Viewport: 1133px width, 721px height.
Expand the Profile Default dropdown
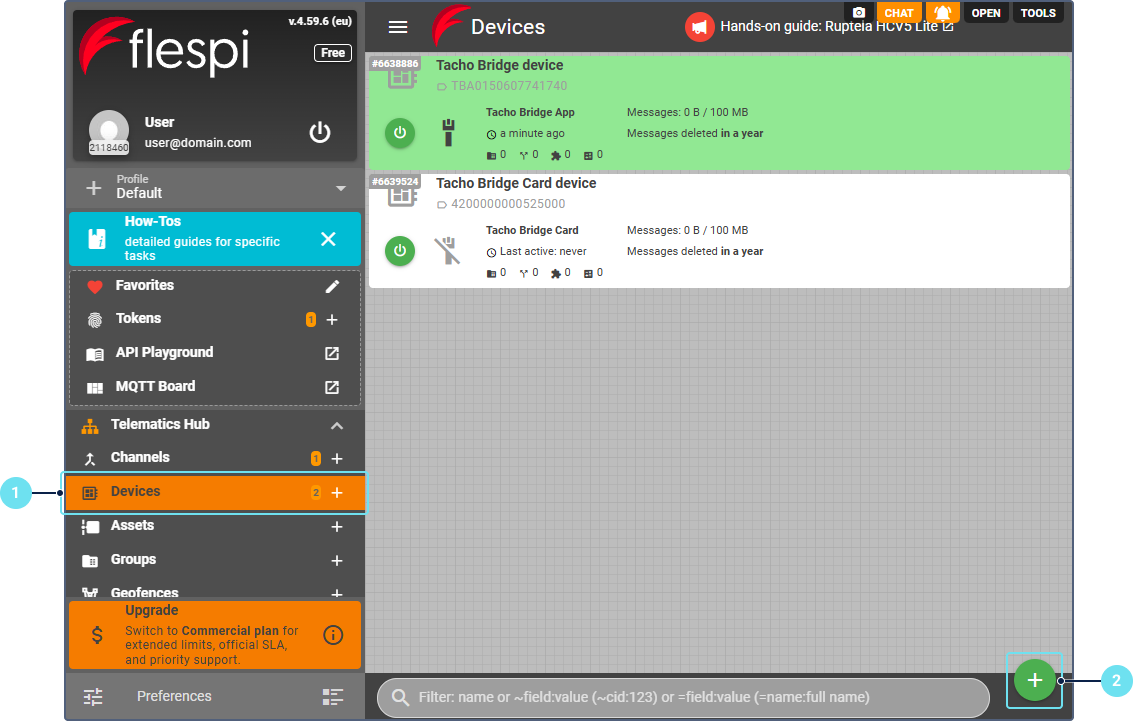340,188
